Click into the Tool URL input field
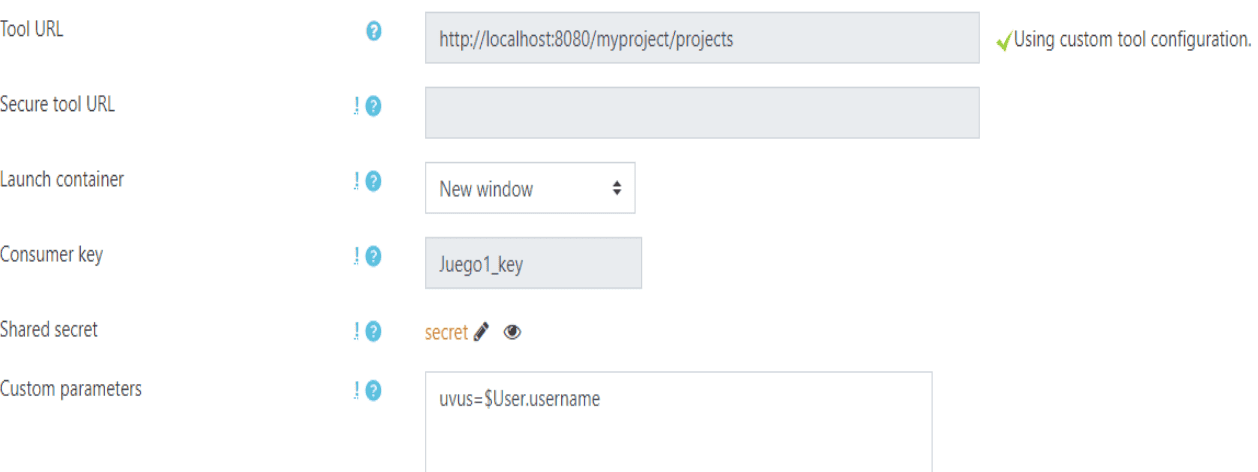This screenshot has width=1258, height=472. click(701, 40)
